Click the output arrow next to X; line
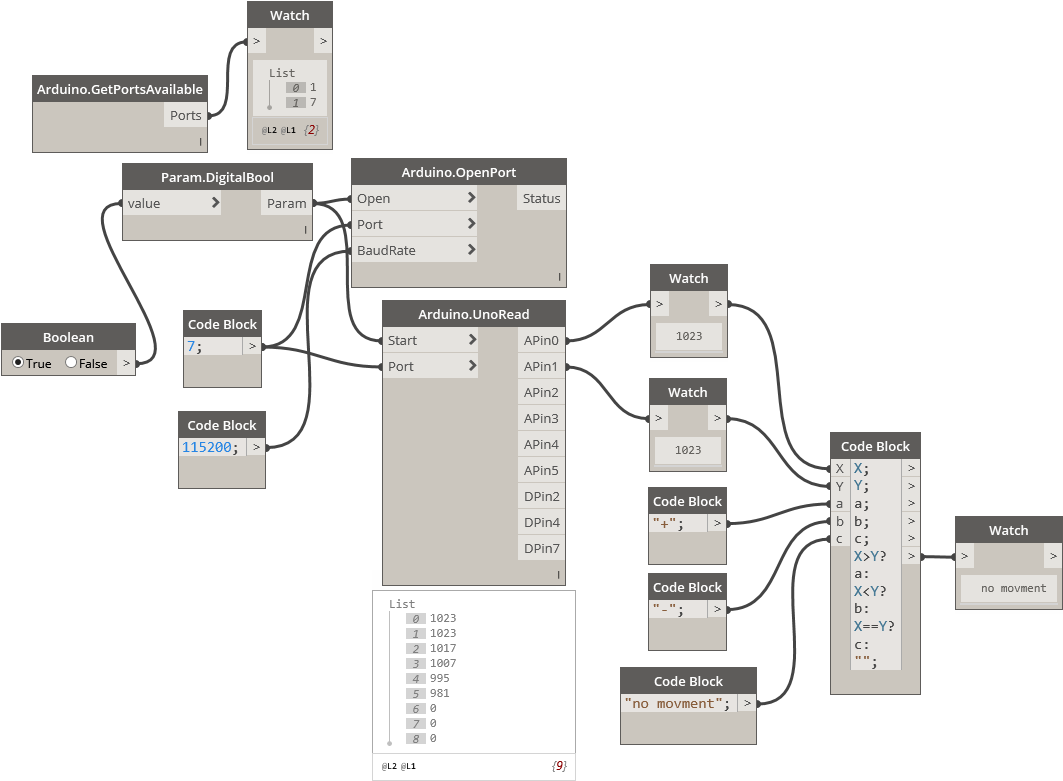Viewport: 1063px width, 781px height. (911, 468)
